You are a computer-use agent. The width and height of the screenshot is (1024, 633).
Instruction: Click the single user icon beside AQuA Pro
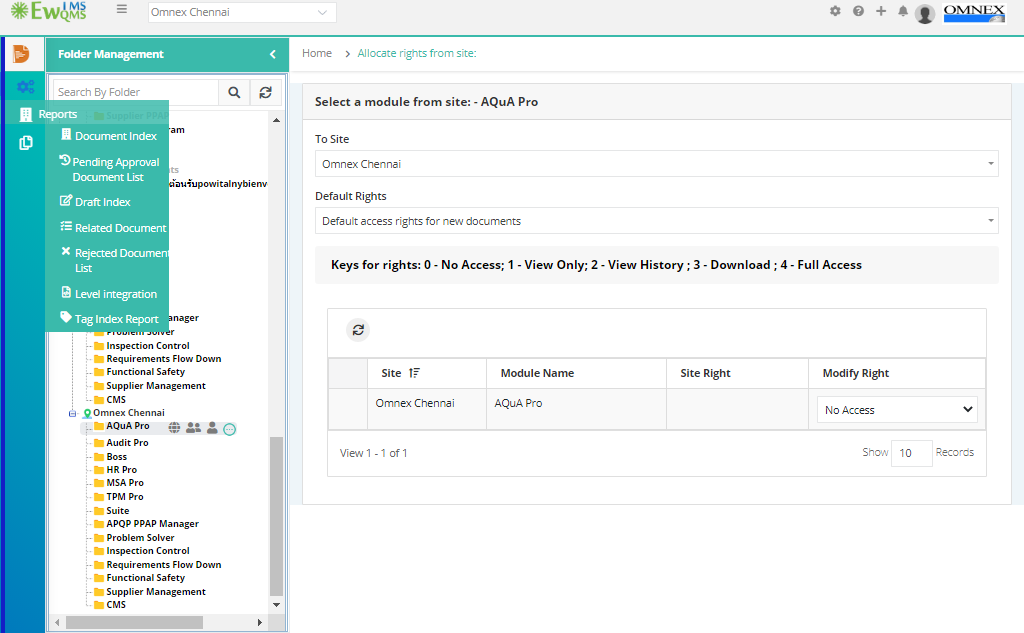pos(212,428)
